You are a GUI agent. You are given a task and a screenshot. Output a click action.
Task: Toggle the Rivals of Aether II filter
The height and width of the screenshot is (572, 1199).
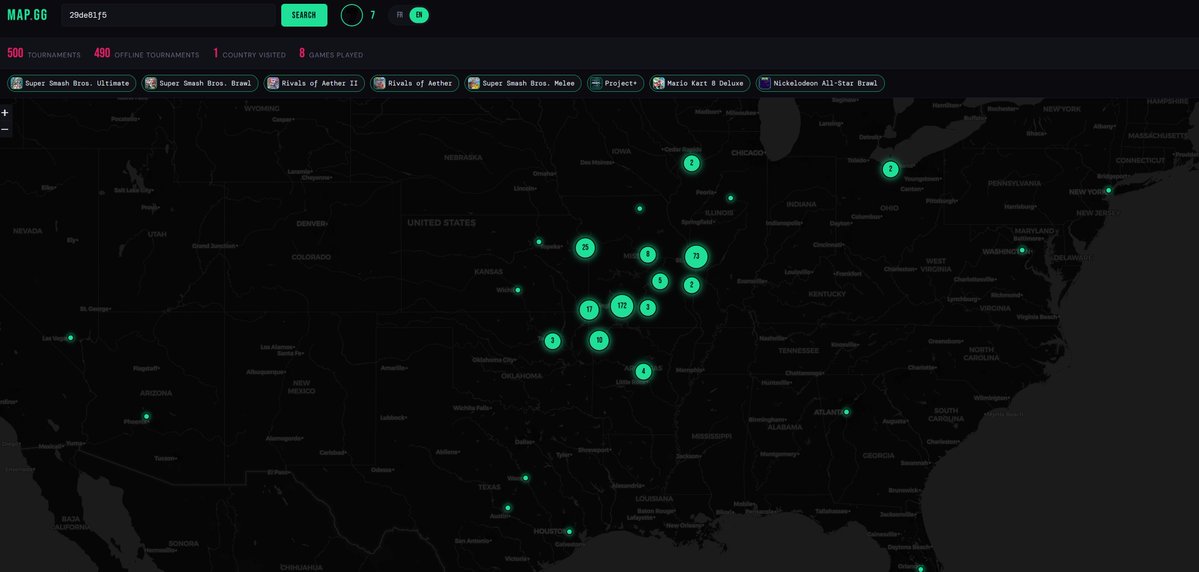tap(314, 83)
